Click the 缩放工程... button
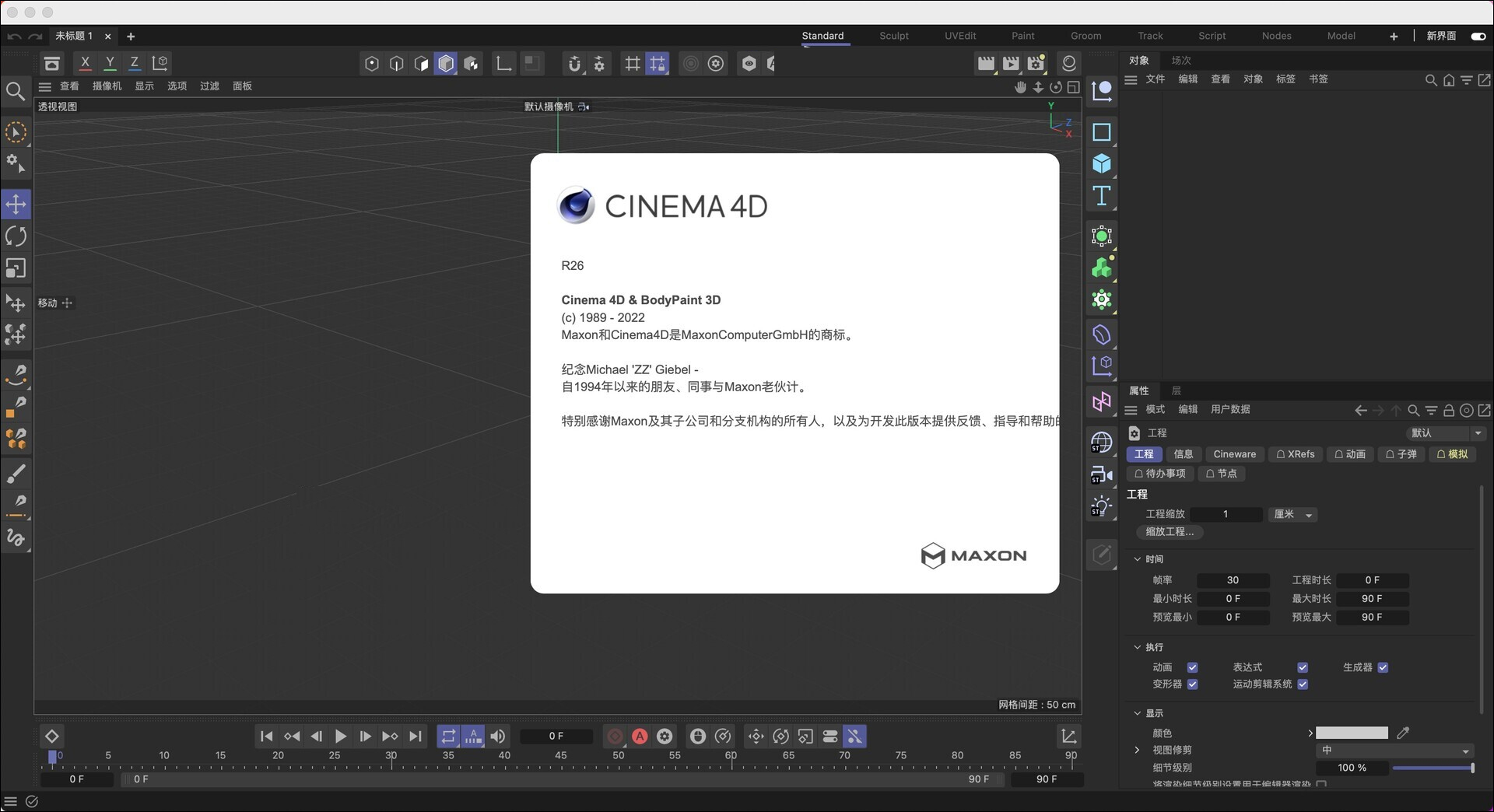Screen dimensions: 1494x812 click(1170, 532)
